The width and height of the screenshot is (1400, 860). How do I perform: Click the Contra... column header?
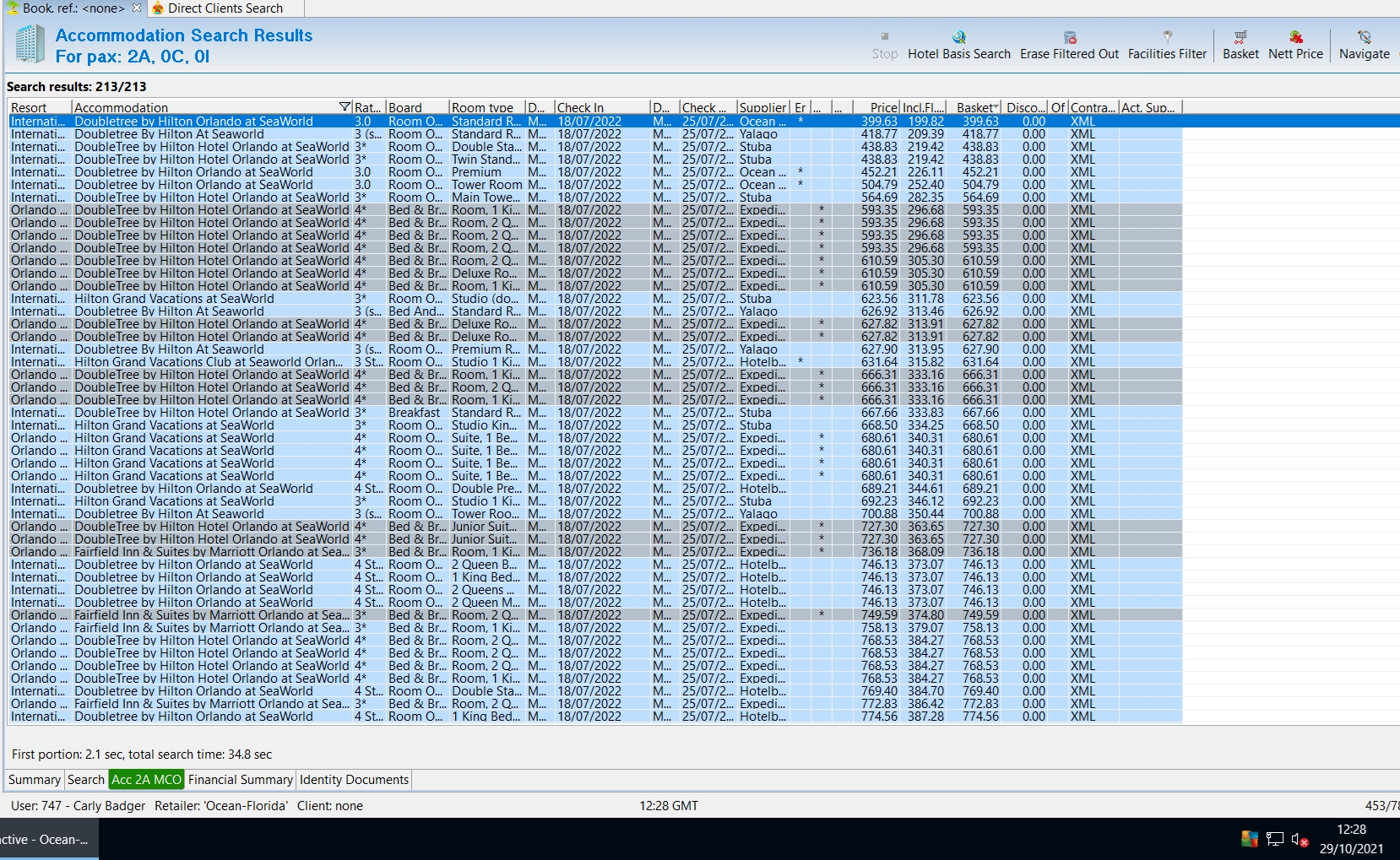click(x=1093, y=107)
